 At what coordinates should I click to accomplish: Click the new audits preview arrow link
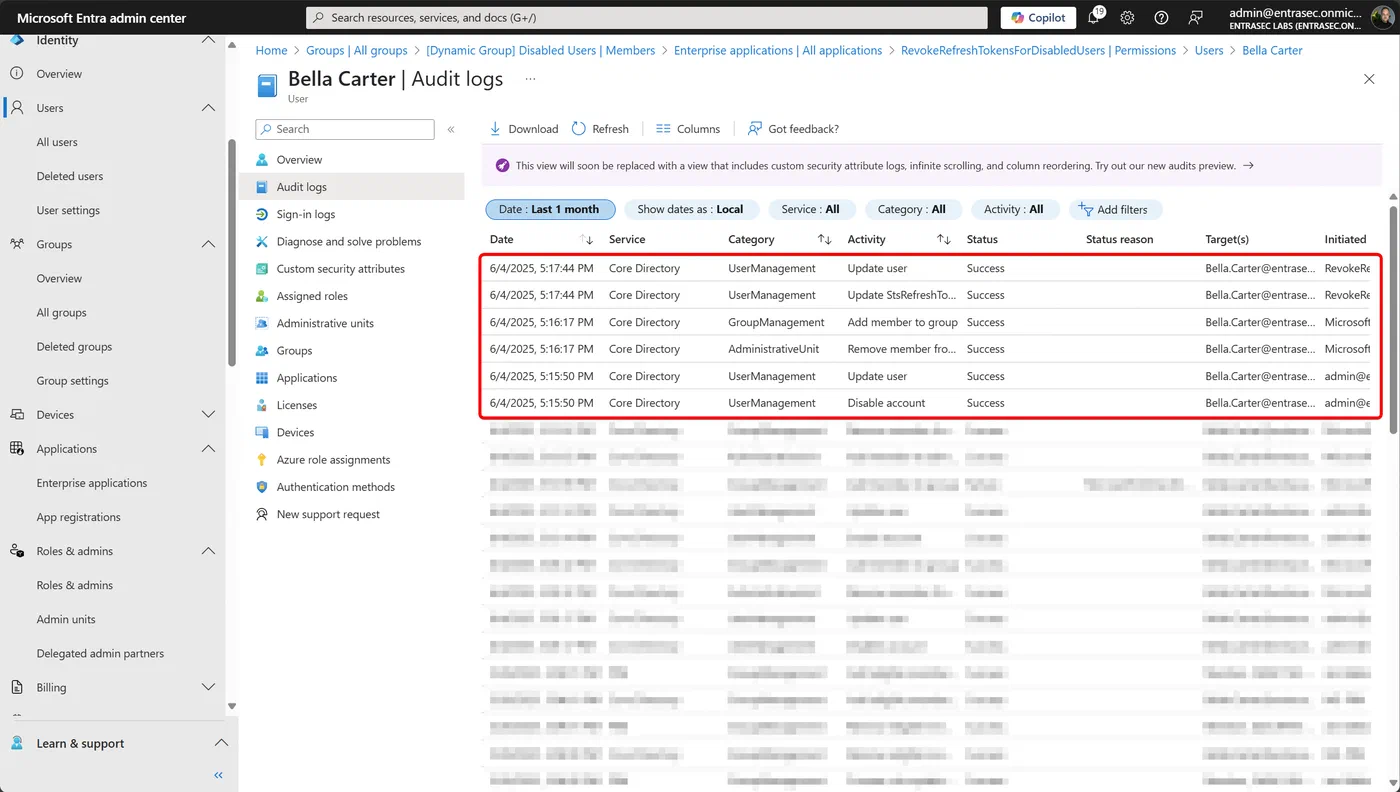(1248, 166)
